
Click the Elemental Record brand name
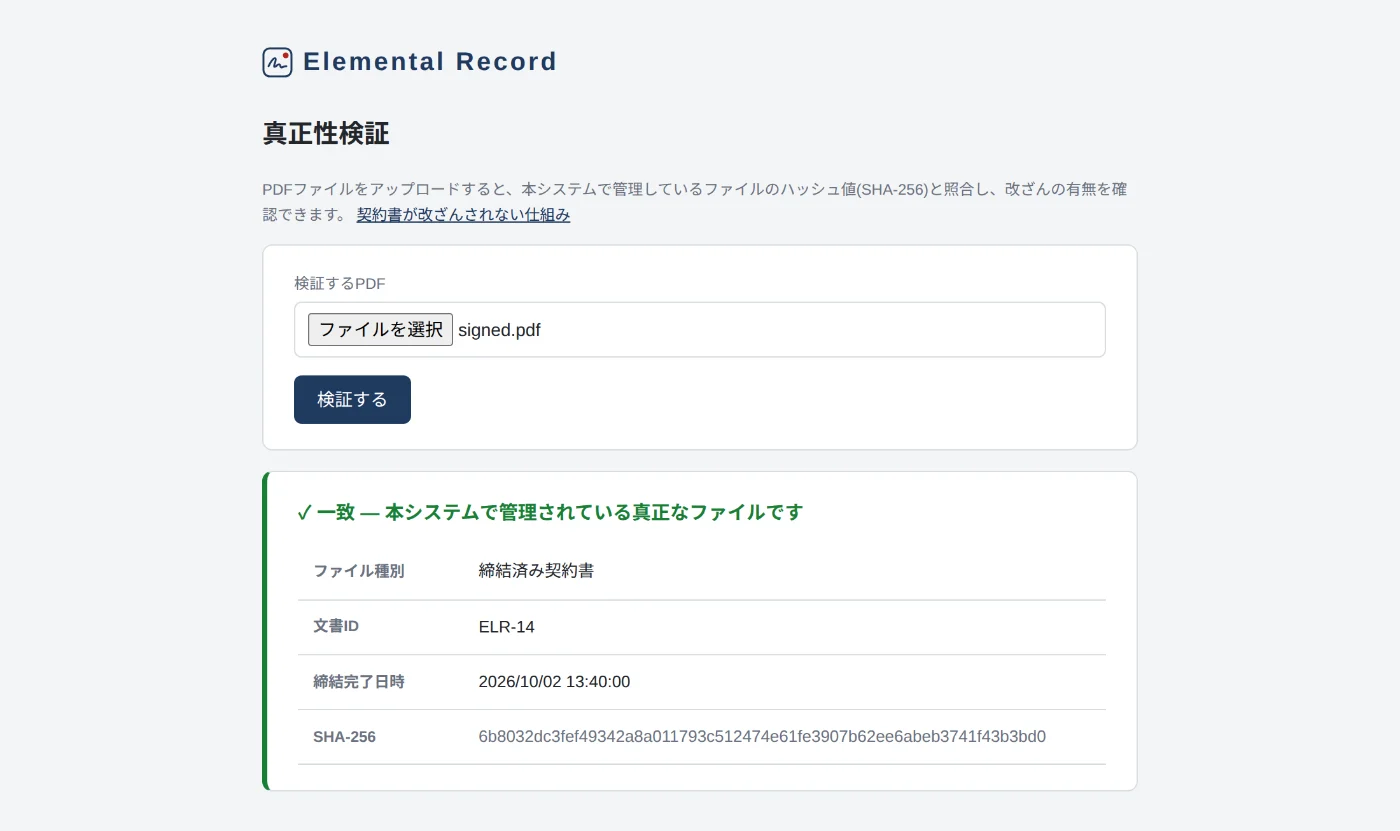[x=430, y=62]
